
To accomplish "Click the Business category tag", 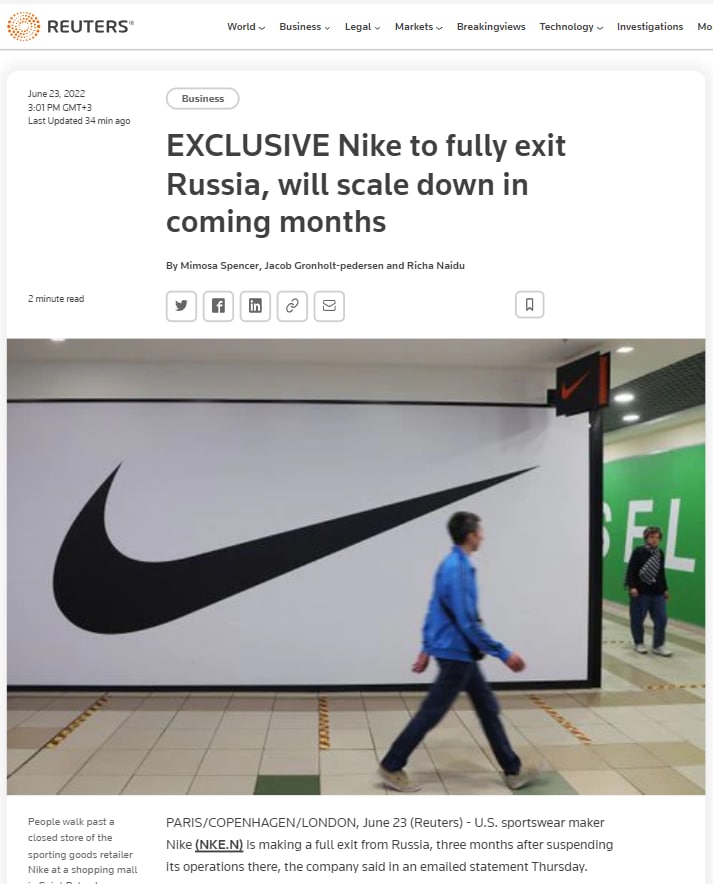I will click(x=203, y=99).
